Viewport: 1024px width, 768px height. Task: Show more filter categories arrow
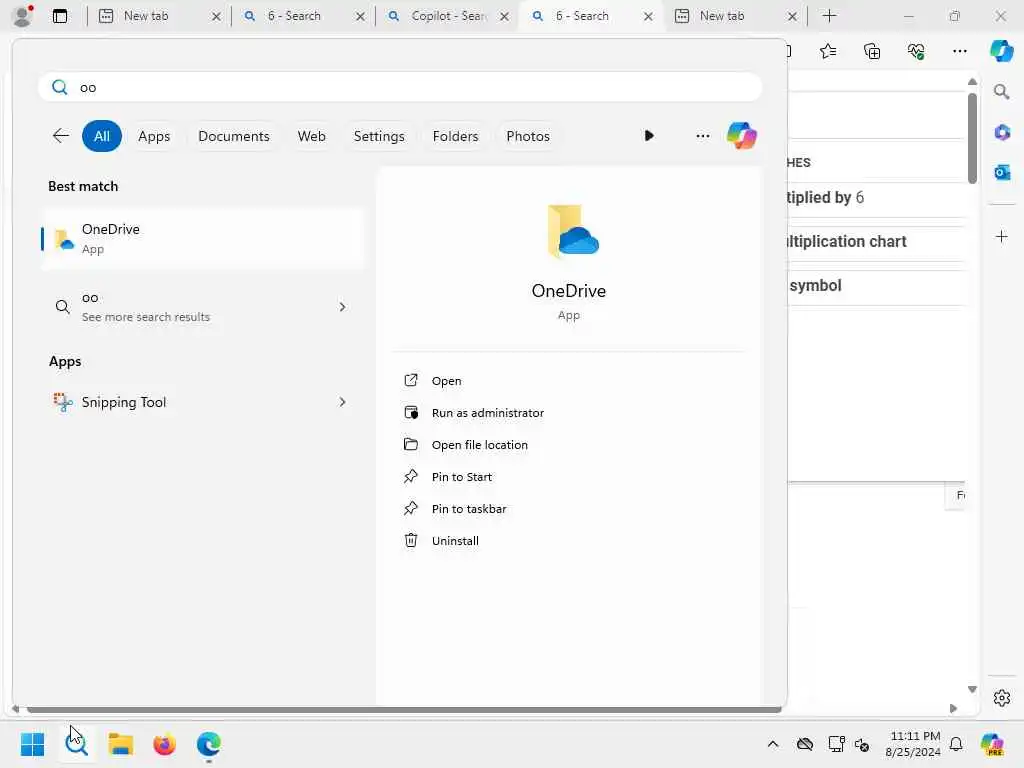[648, 136]
